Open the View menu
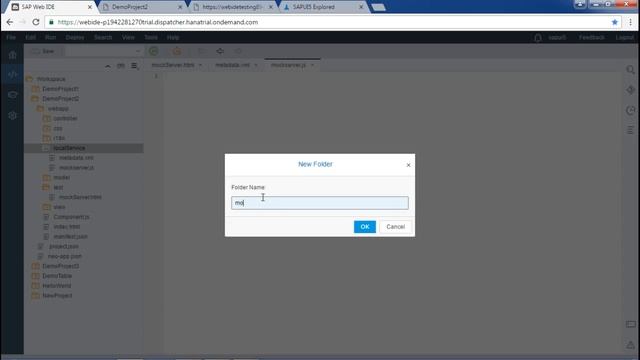The height and width of the screenshot is (360, 640). [128, 37]
